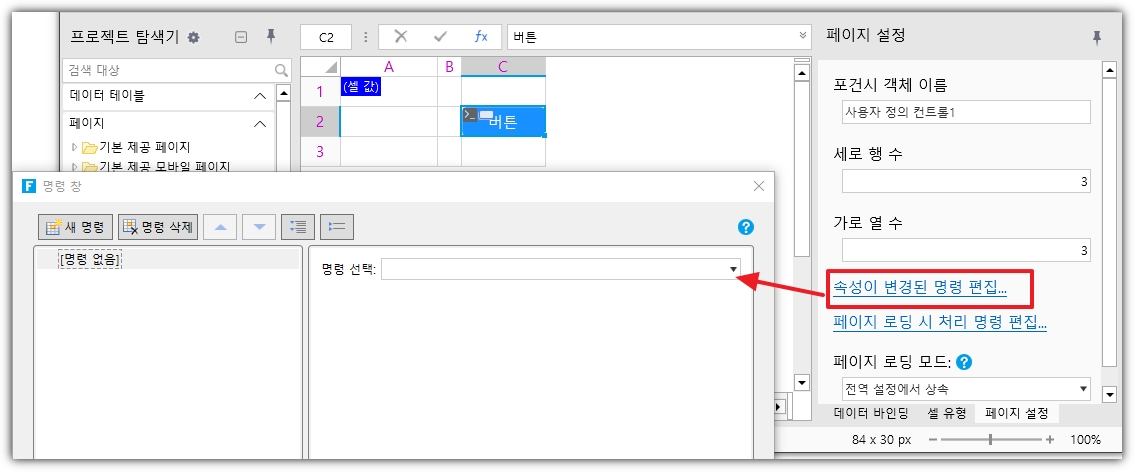The image size is (1135, 472).
Task: Click the fx insert function icon
Action: (481, 37)
